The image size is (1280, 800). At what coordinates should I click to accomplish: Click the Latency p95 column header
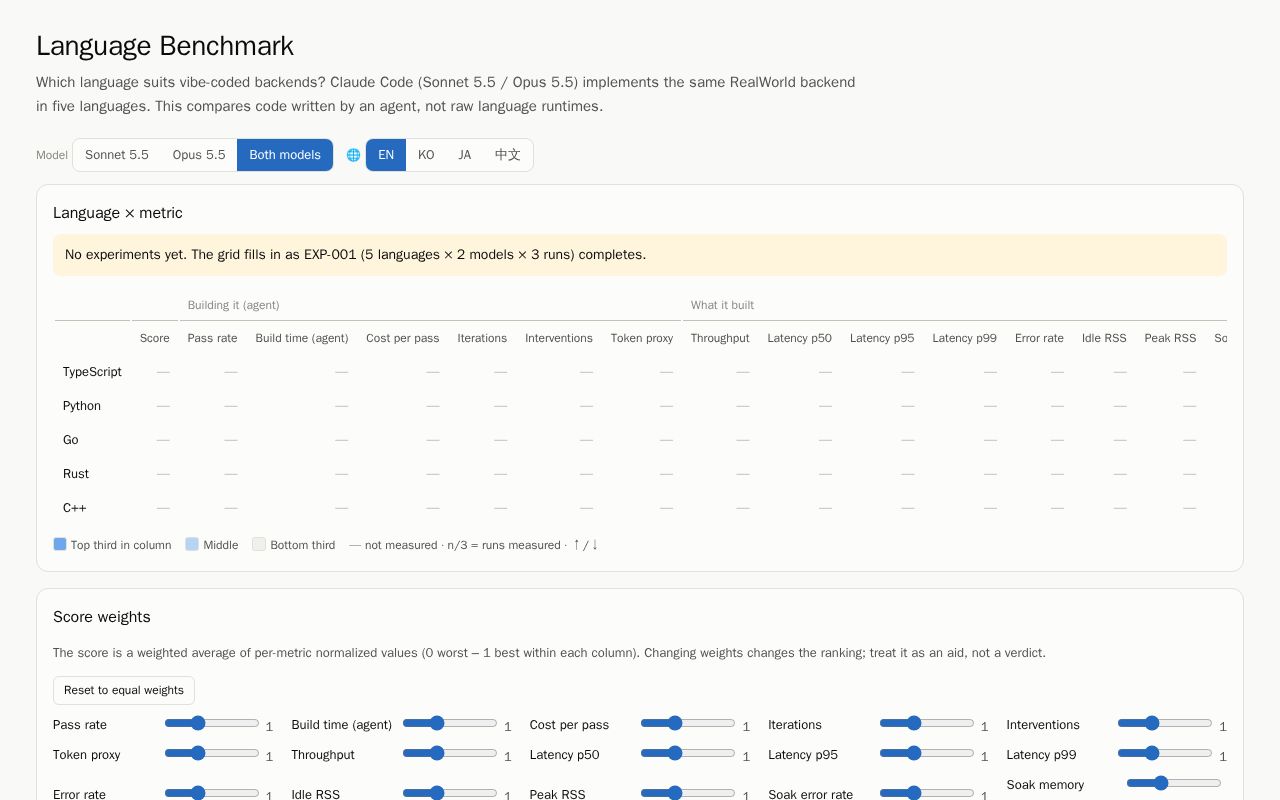coord(882,338)
